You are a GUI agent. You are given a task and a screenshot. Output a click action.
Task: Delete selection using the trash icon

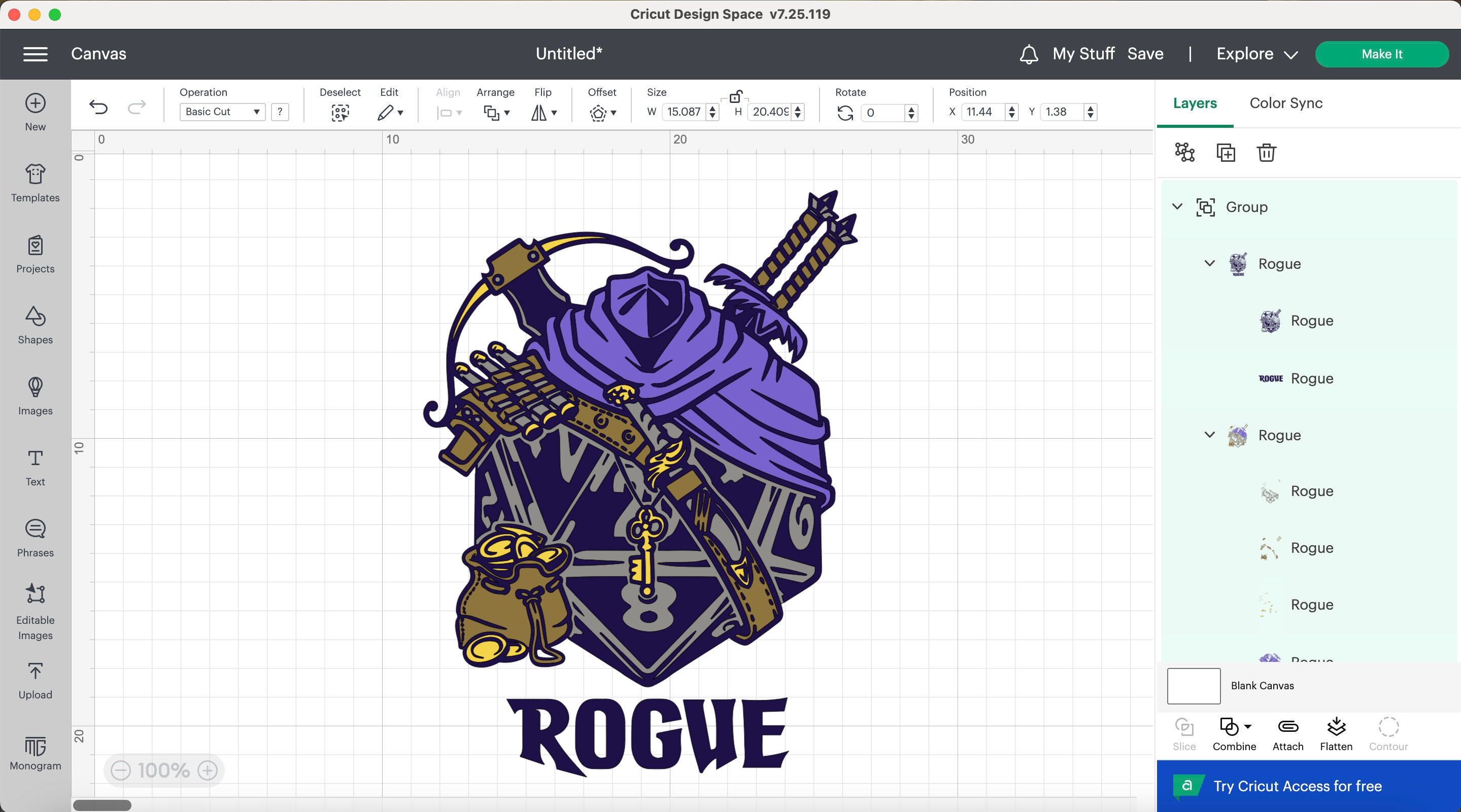tap(1267, 153)
